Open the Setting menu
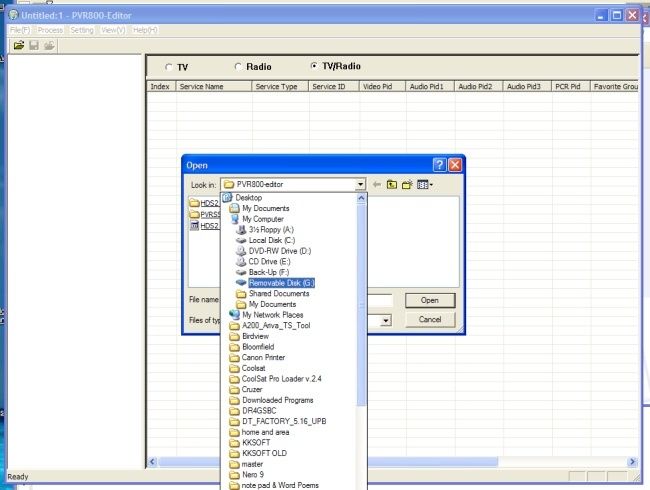650x490 pixels. [82, 30]
